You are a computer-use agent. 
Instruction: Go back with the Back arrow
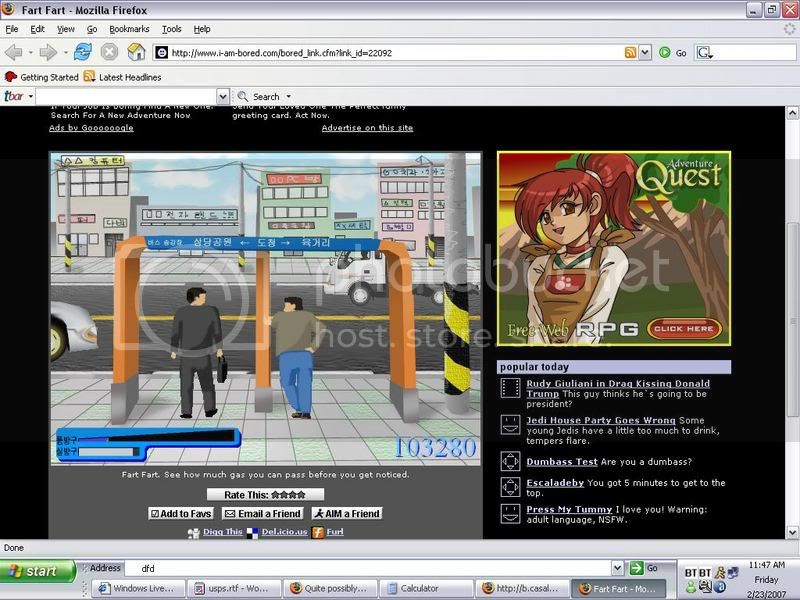14,52
